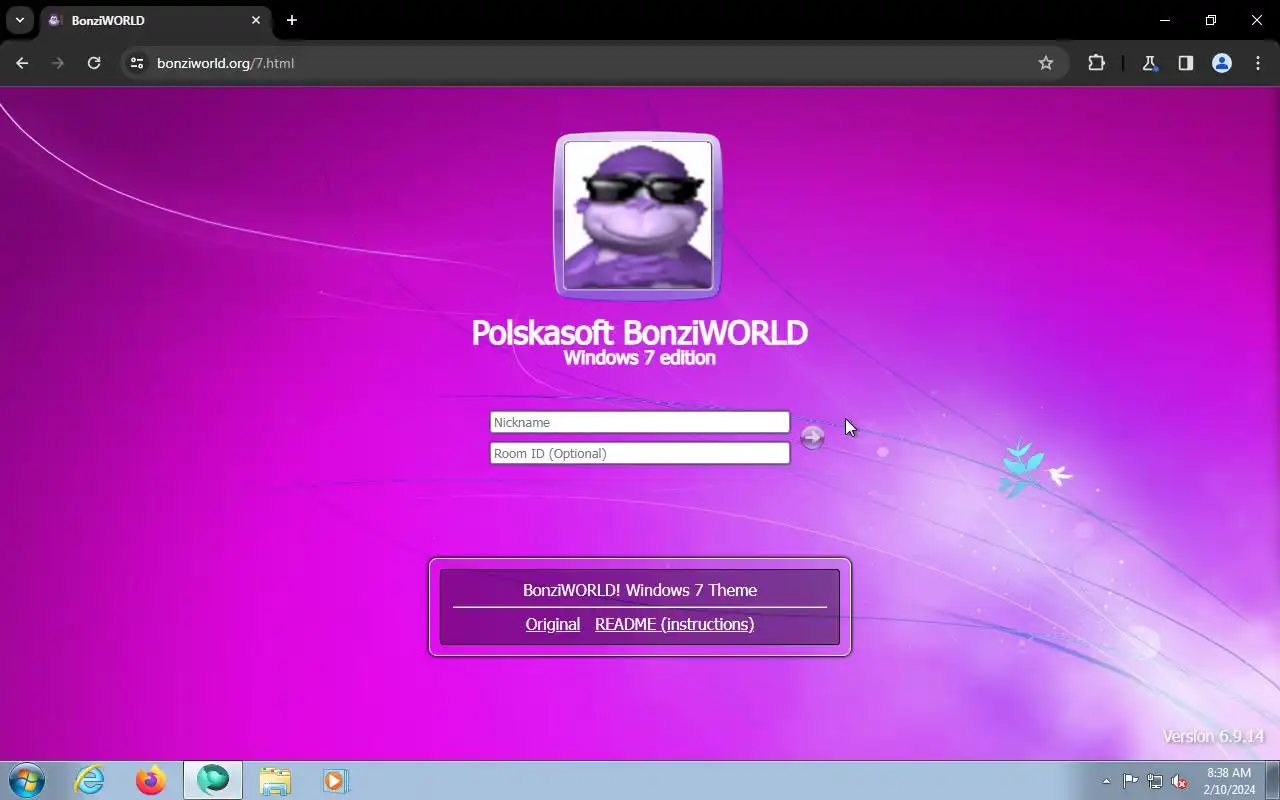The height and width of the screenshot is (800, 1280).
Task: Click the muted volume tray icon
Action: tap(1180, 781)
